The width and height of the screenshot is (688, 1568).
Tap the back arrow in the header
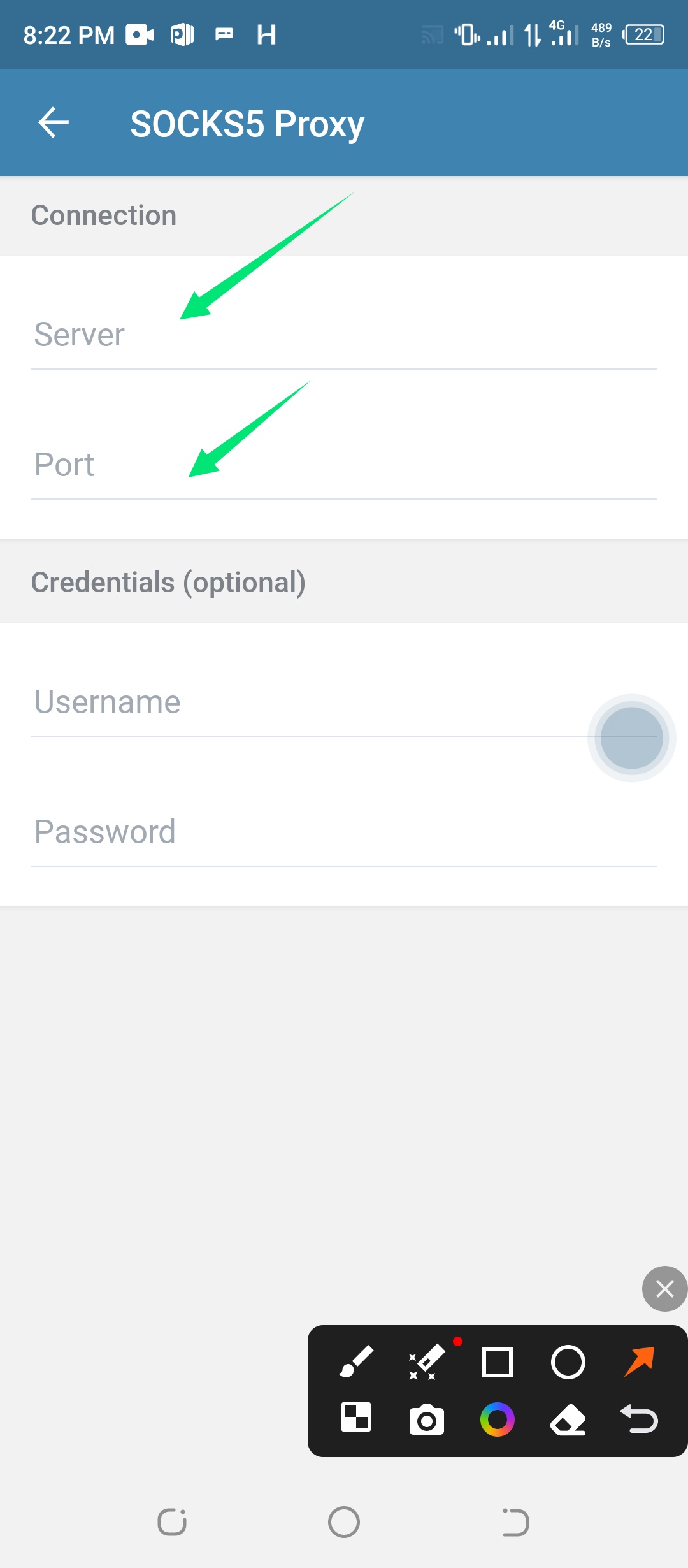(54, 122)
